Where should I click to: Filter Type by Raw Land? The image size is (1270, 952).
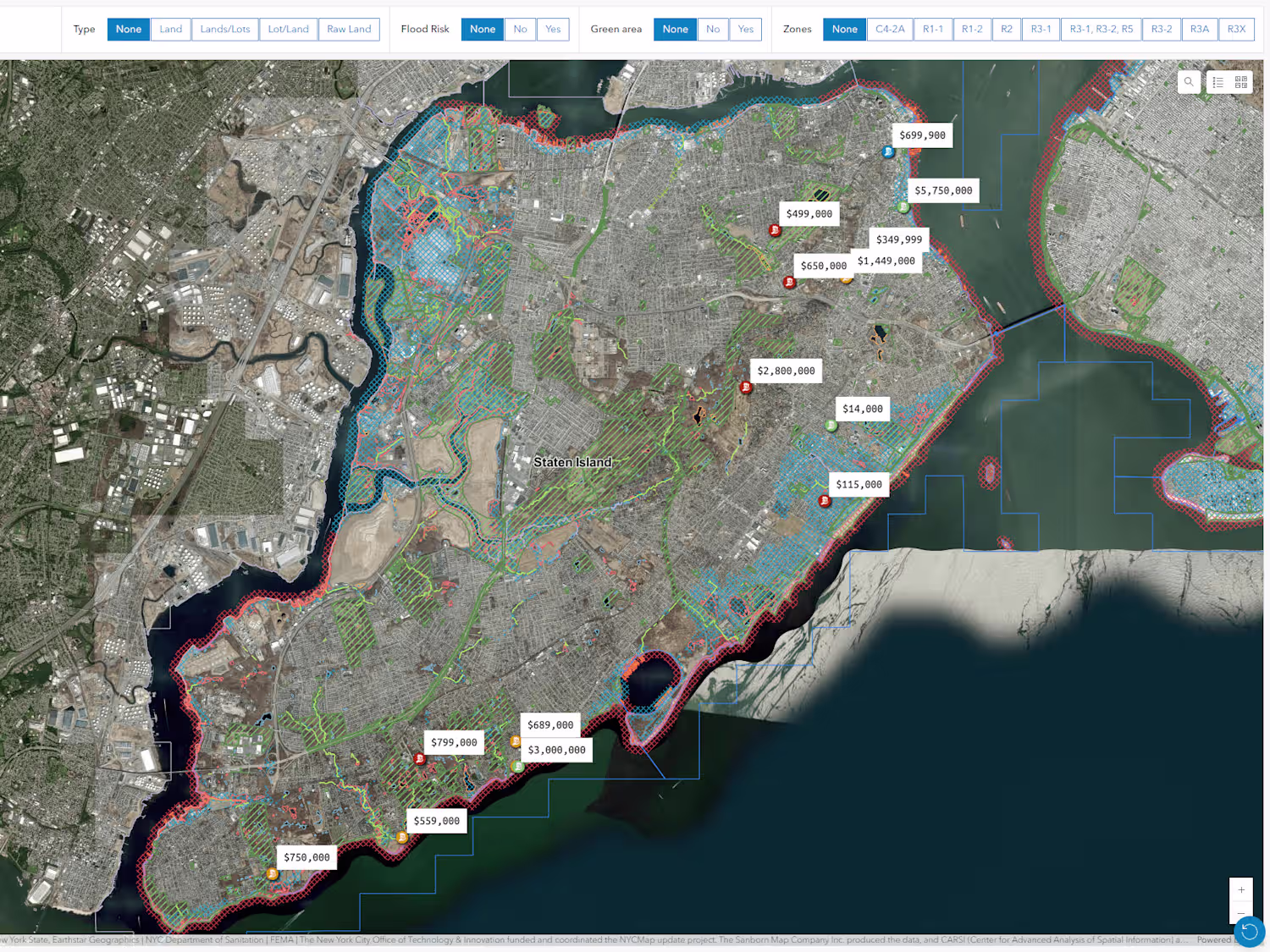pos(349,29)
